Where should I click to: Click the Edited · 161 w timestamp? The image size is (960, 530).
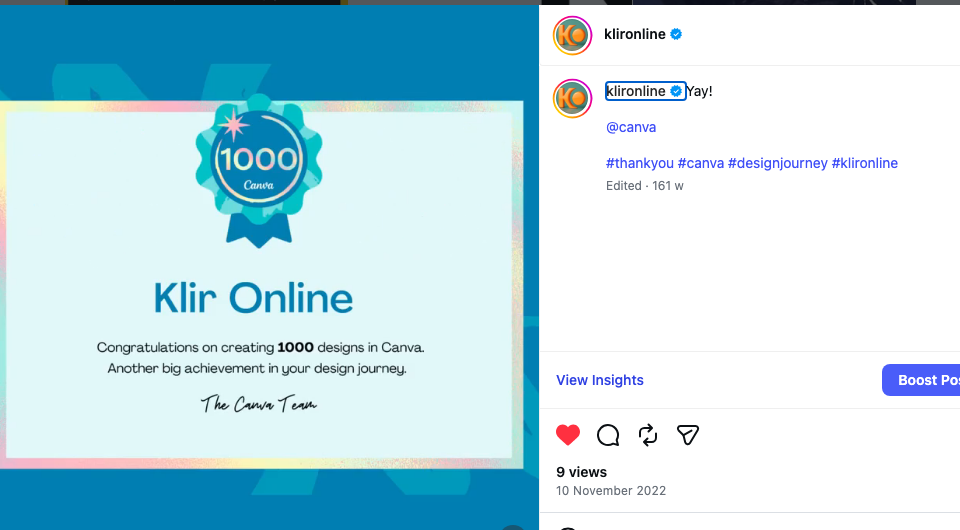644,186
